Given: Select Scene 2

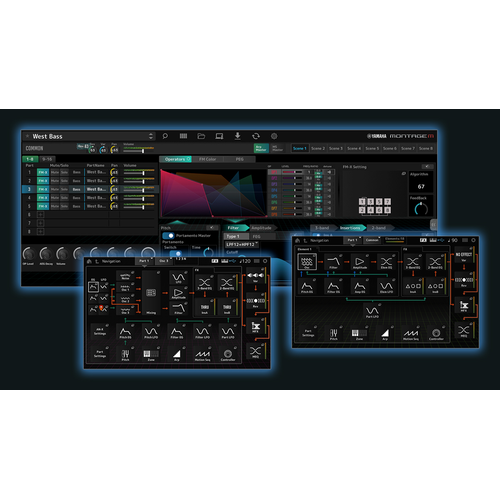Looking at the screenshot, I should click(x=318, y=148).
